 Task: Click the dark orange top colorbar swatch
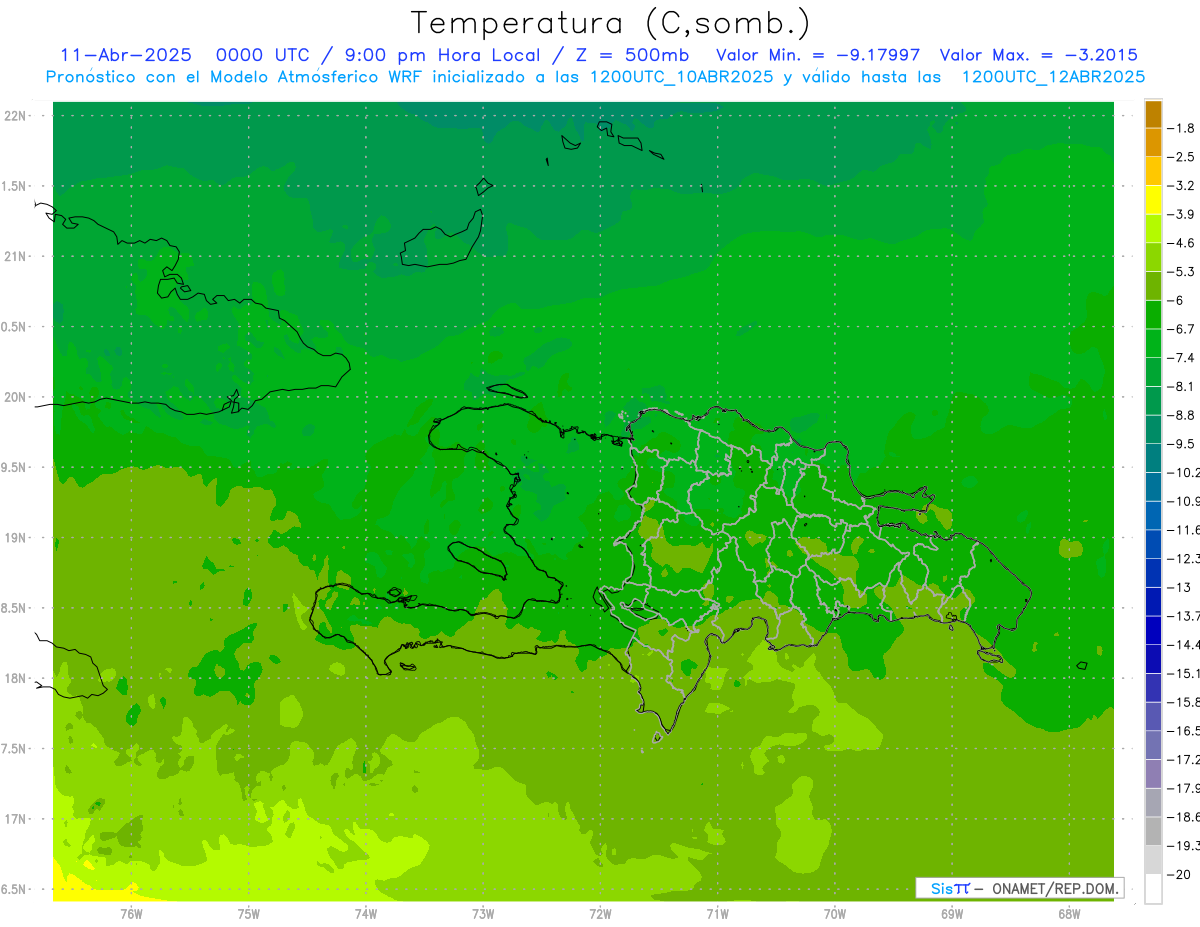(x=1153, y=114)
